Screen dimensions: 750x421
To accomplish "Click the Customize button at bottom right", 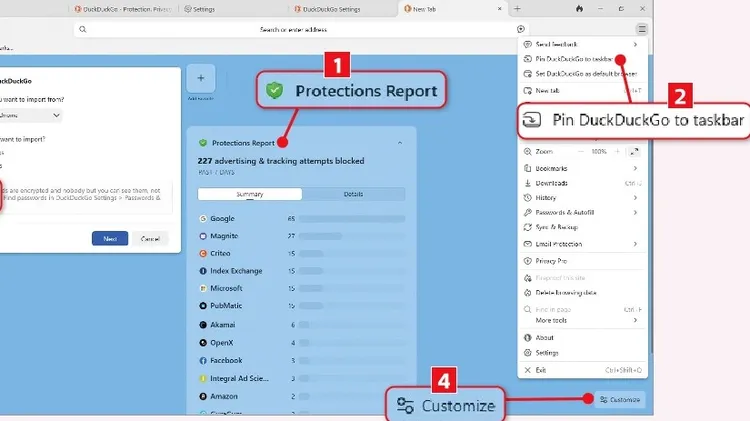I will point(620,399).
